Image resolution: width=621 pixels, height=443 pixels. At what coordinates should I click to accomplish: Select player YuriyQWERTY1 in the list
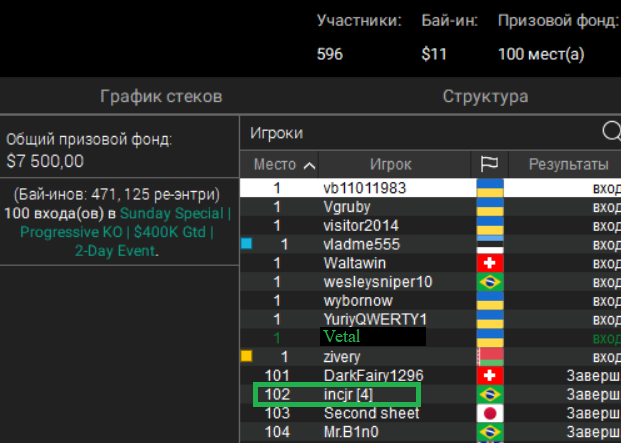[375, 319]
